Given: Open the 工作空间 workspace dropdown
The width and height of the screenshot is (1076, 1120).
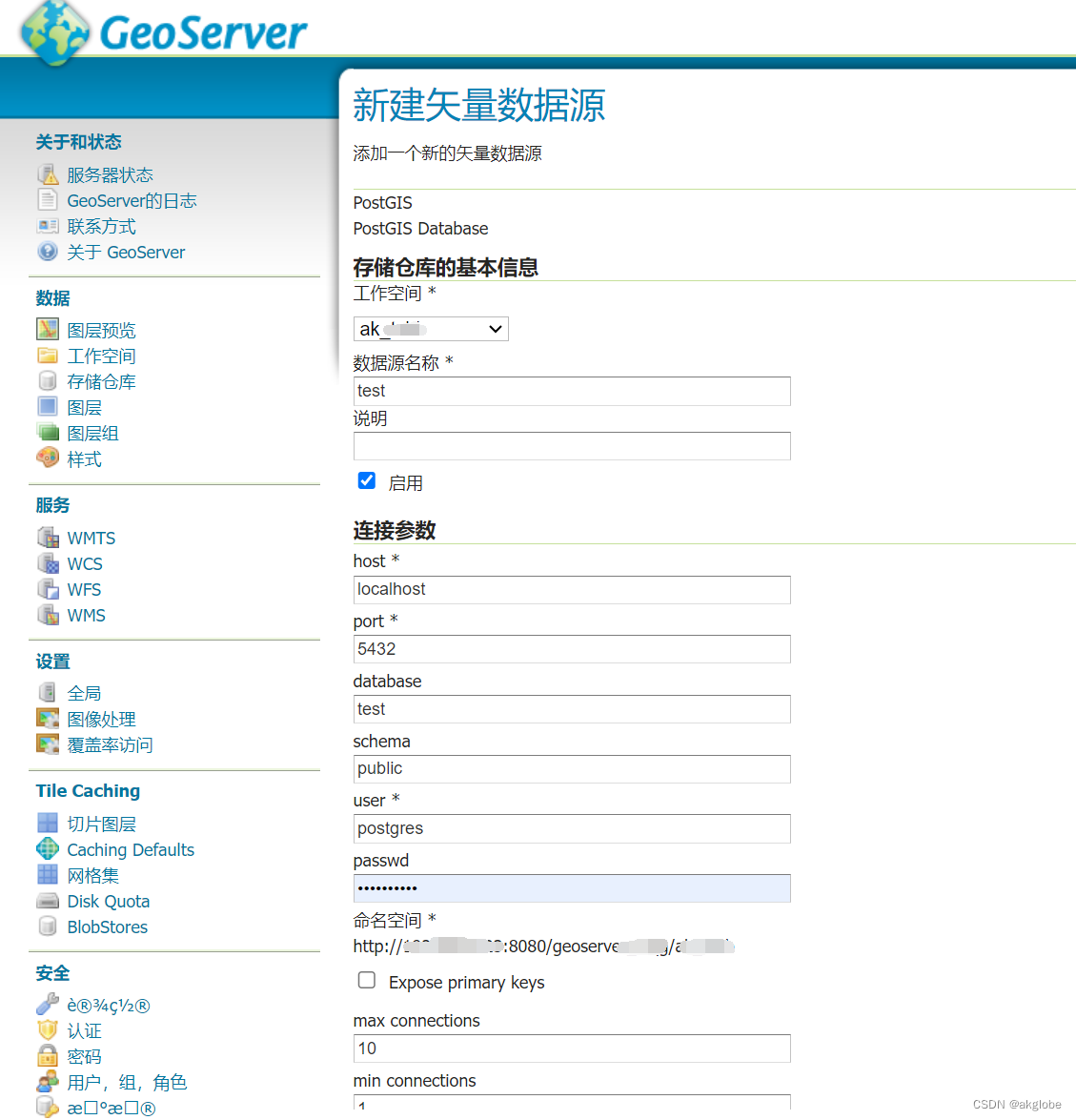Looking at the screenshot, I should tap(496, 328).
